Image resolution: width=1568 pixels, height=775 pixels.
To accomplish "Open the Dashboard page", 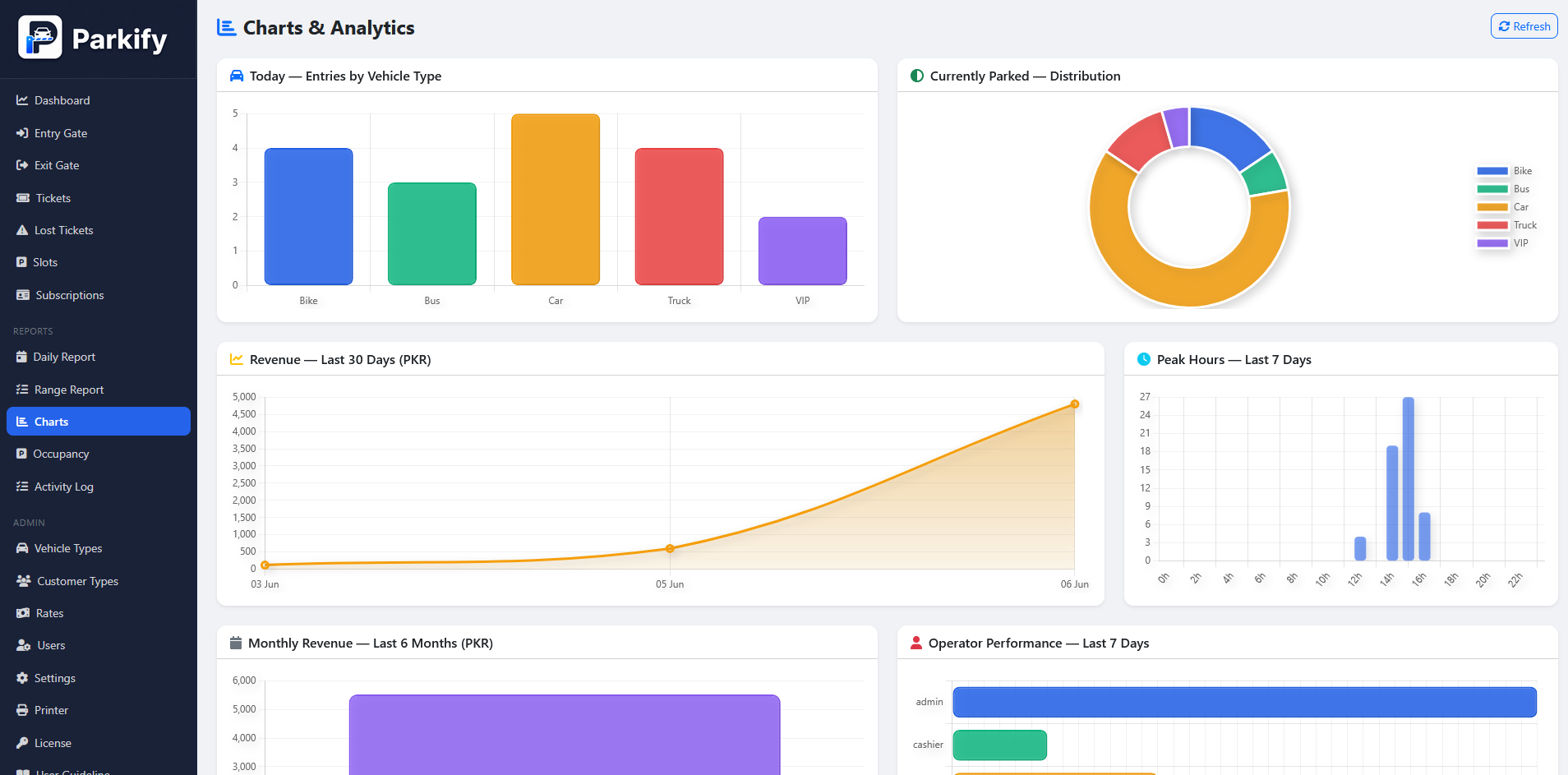I will 99,100.
